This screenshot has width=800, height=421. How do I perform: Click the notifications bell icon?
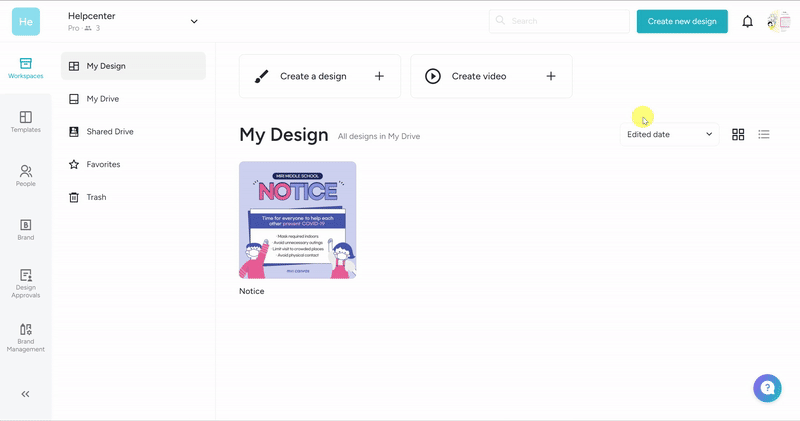click(x=747, y=21)
